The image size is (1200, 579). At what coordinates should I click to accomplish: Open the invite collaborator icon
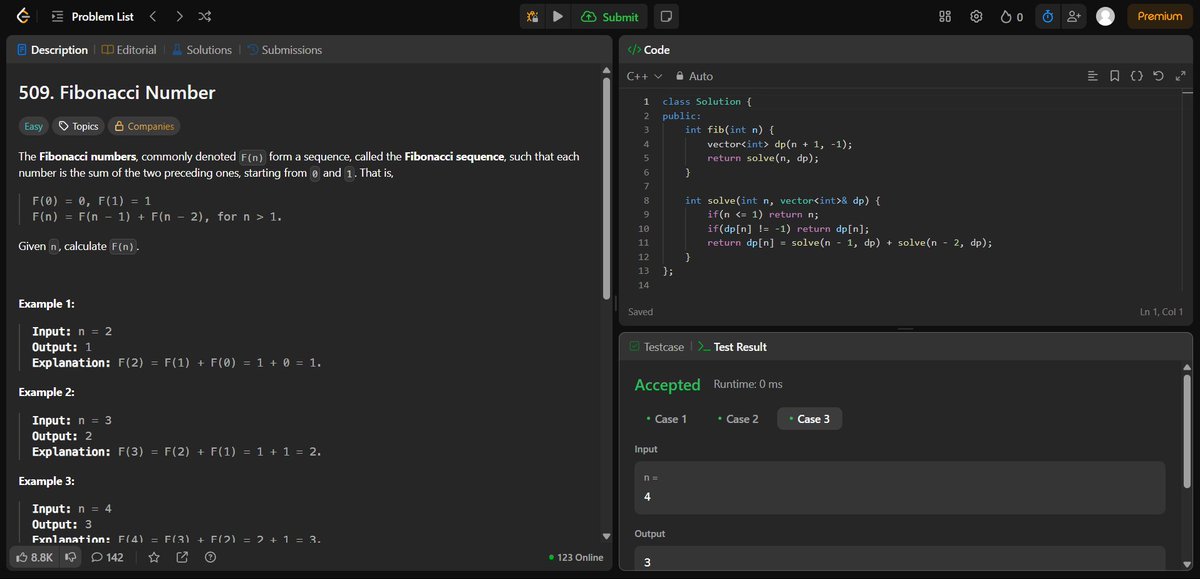point(1075,16)
